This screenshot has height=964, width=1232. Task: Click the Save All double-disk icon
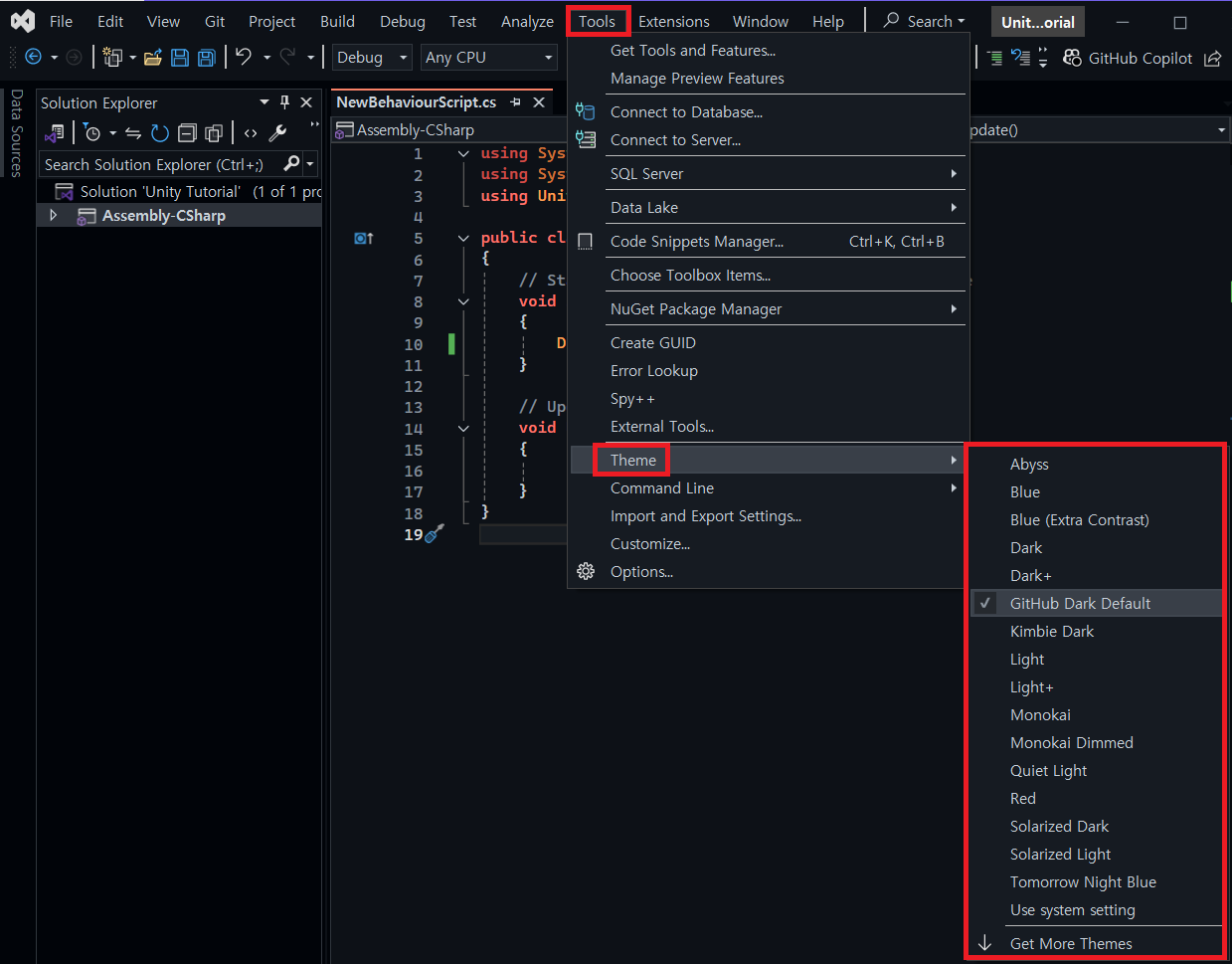click(207, 58)
